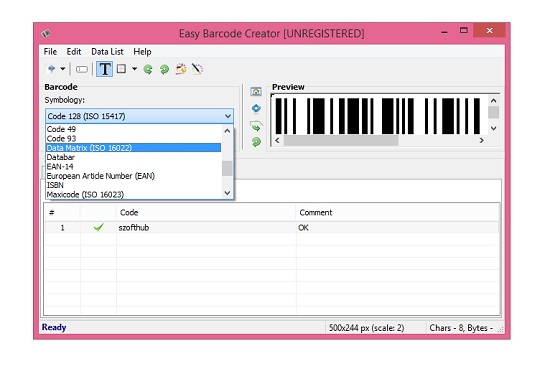The height and width of the screenshot is (379, 550).
Task: Click the Chars - 8, Bytes status entry
Action: coord(461,328)
